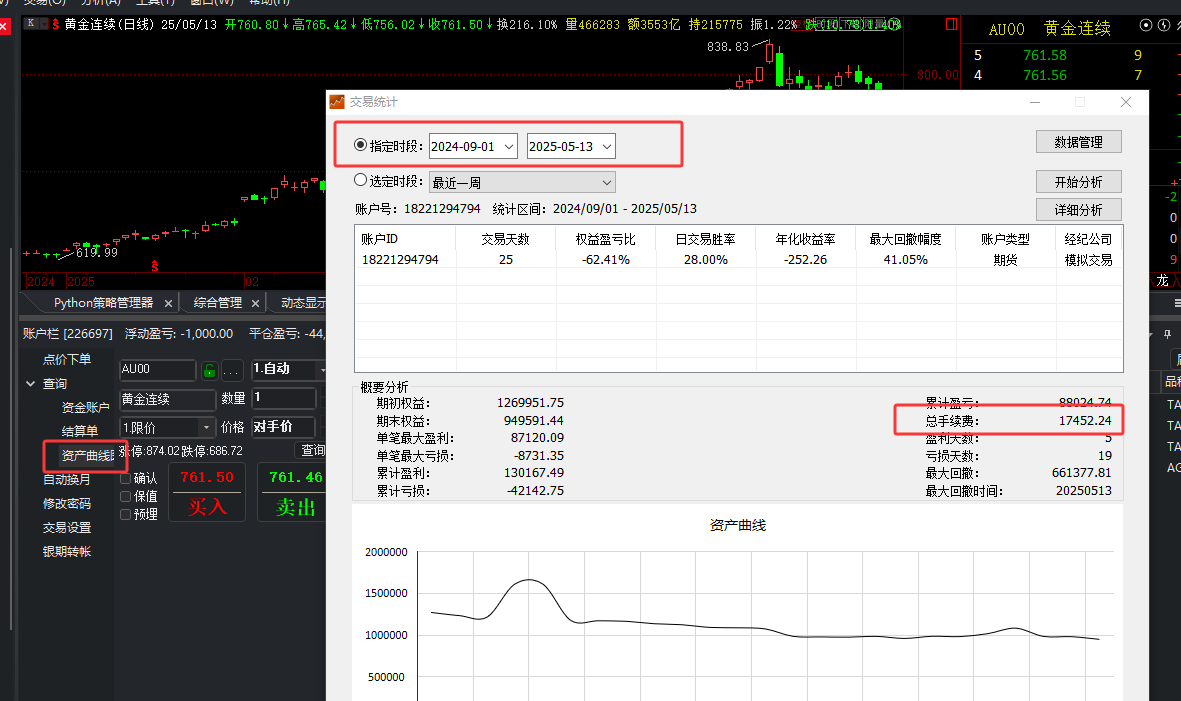
Task: Select the 选定时段 radio button
Action: tap(361, 180)
